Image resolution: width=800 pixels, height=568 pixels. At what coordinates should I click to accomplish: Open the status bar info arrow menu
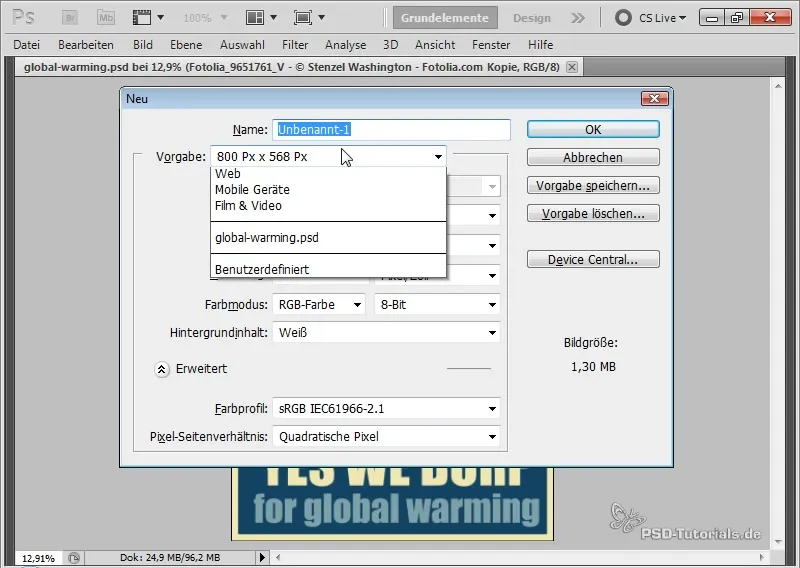262,557
